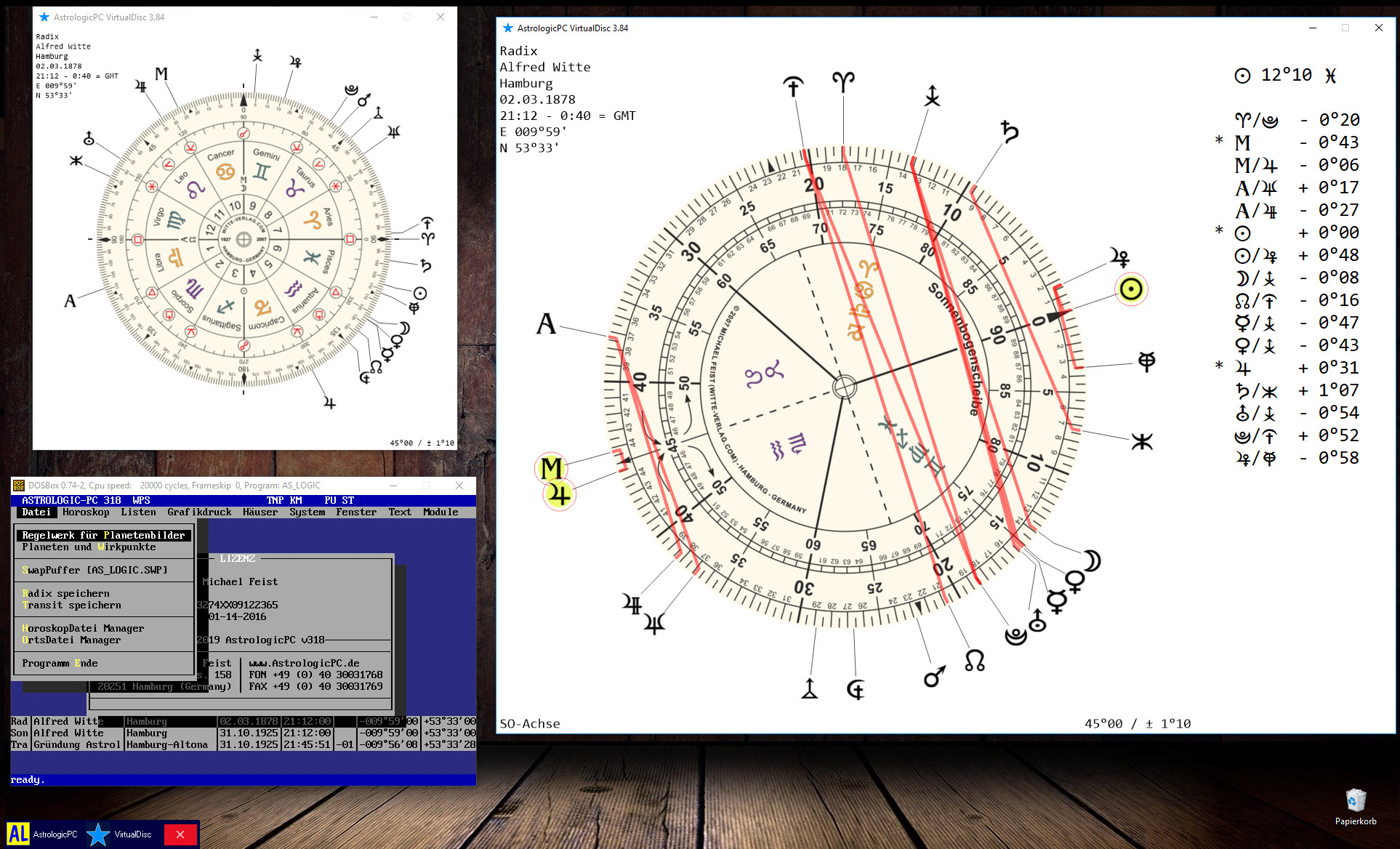Click the 45°00 / ± 1°10 readout in the large window

(x=1138, y=724)
